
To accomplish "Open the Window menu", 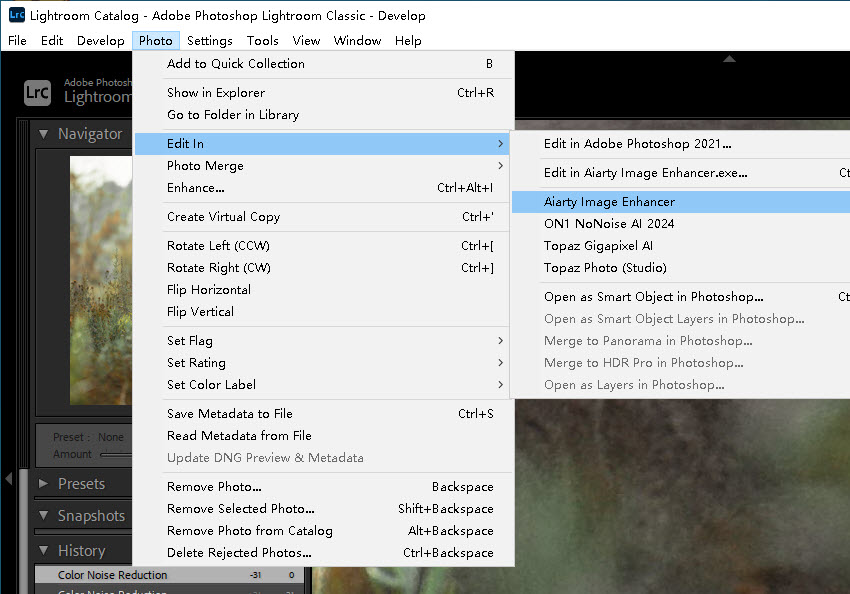I will (357, 41).
